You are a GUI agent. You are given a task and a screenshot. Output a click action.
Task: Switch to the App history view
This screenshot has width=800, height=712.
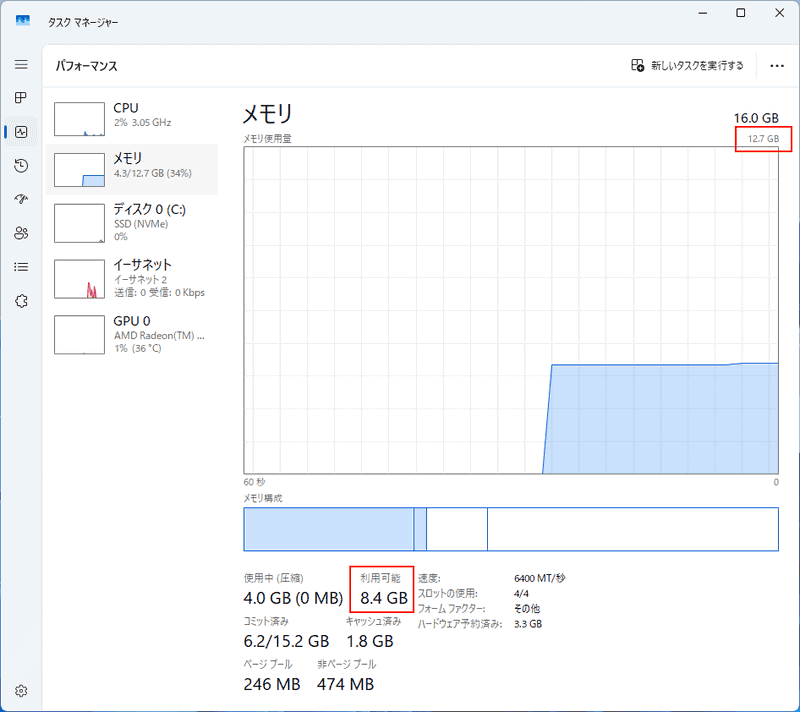tap(20, 165)
